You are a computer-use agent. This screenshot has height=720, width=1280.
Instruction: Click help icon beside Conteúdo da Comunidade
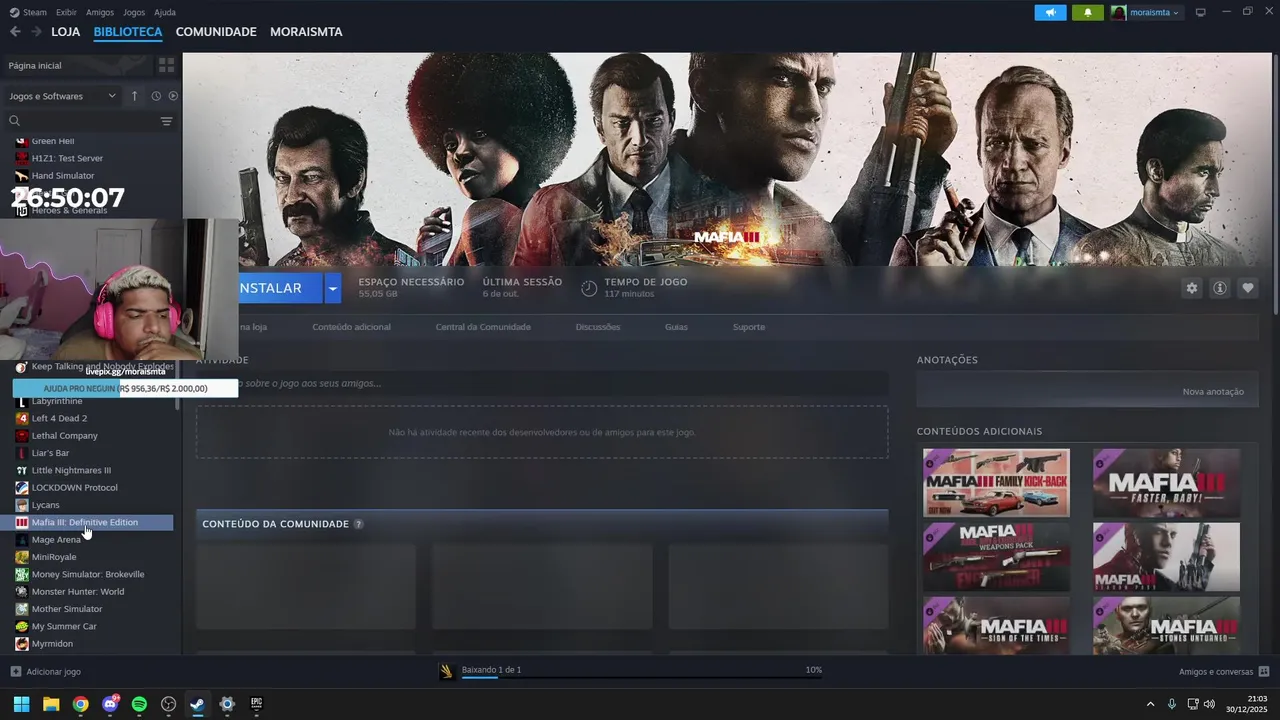point(358,524)
